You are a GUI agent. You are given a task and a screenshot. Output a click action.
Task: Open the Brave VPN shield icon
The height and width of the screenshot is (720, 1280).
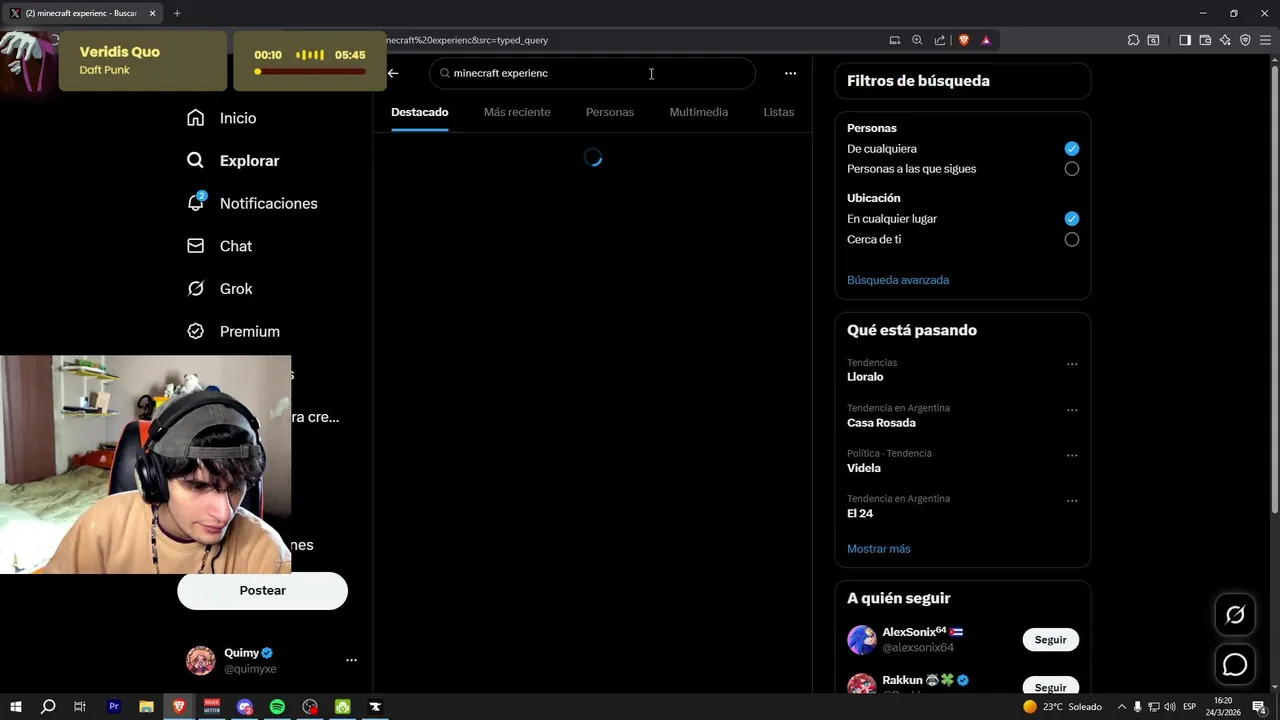point(1245,40)
